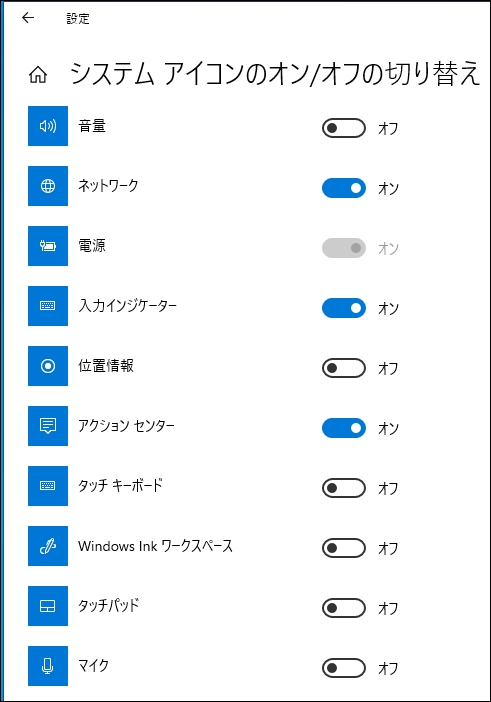Switch on the タッチパッド toggle
The width and height of the screenshot is (491, 702).
coord(344,608)
